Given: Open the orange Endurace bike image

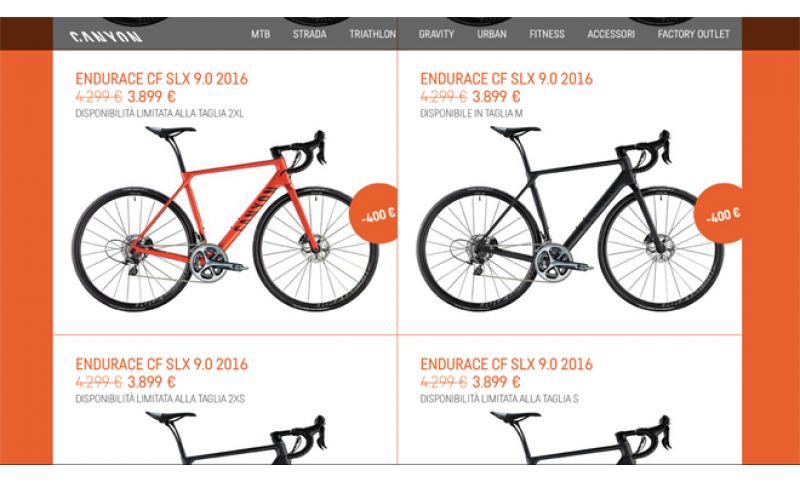Looking at the screenshot, I should (x=225, y=219).
